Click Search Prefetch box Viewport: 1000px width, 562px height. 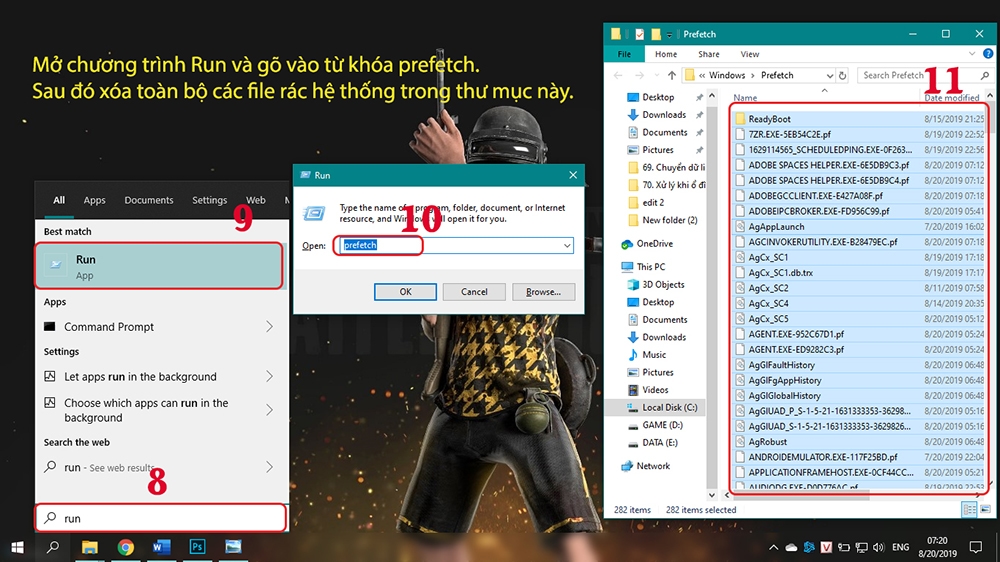point(924,75)
